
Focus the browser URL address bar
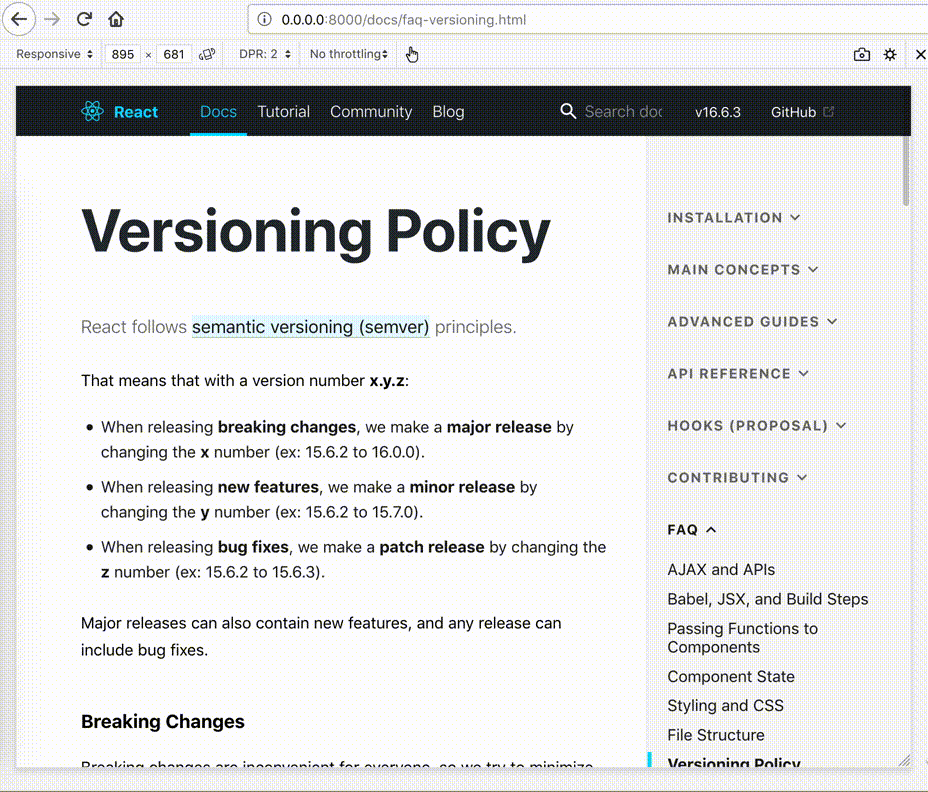[587, 20]
